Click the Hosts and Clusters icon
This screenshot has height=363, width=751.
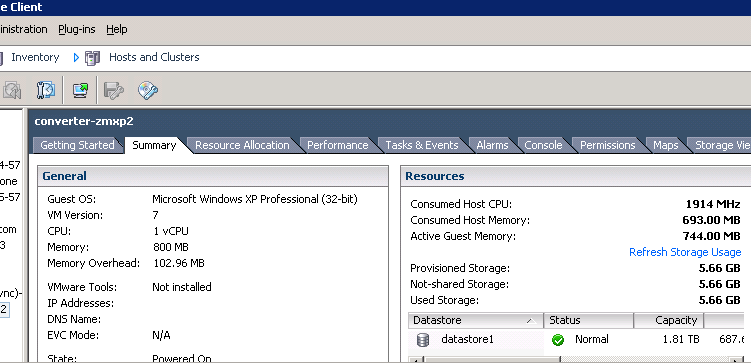tap(92, 58)
